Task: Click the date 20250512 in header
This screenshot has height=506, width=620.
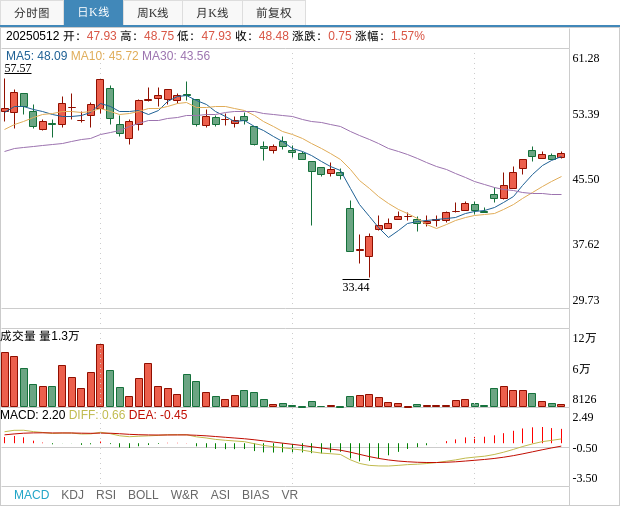Action: pos(32,36)
